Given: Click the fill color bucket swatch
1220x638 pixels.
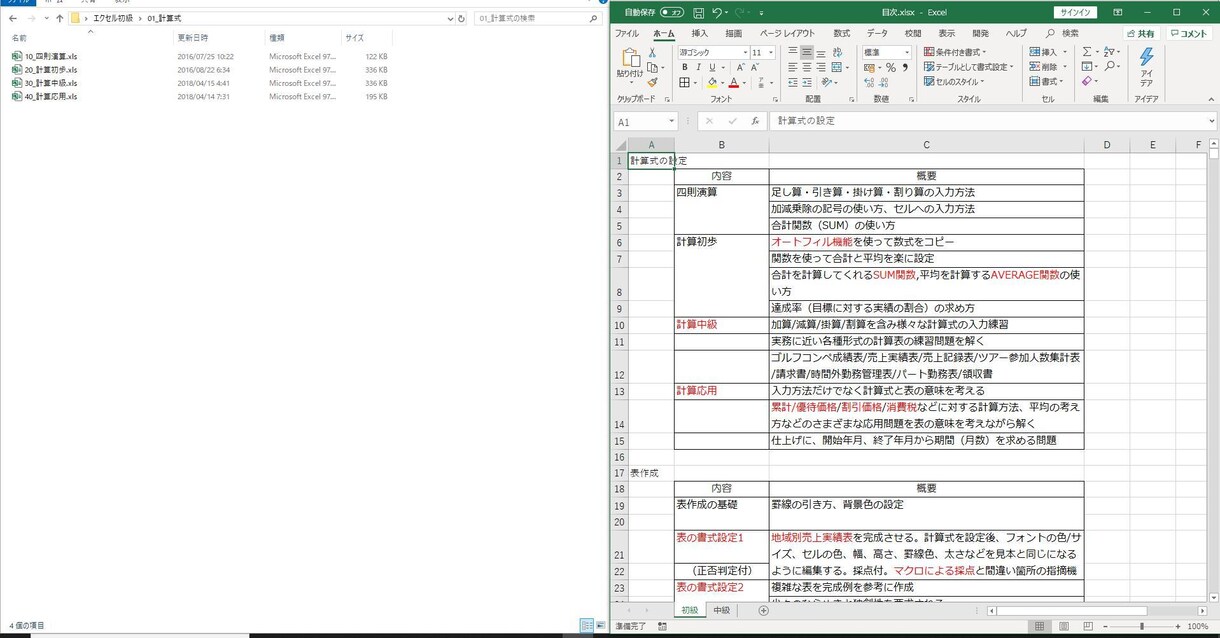Looking at the screenshot, I should click(712, 82).
